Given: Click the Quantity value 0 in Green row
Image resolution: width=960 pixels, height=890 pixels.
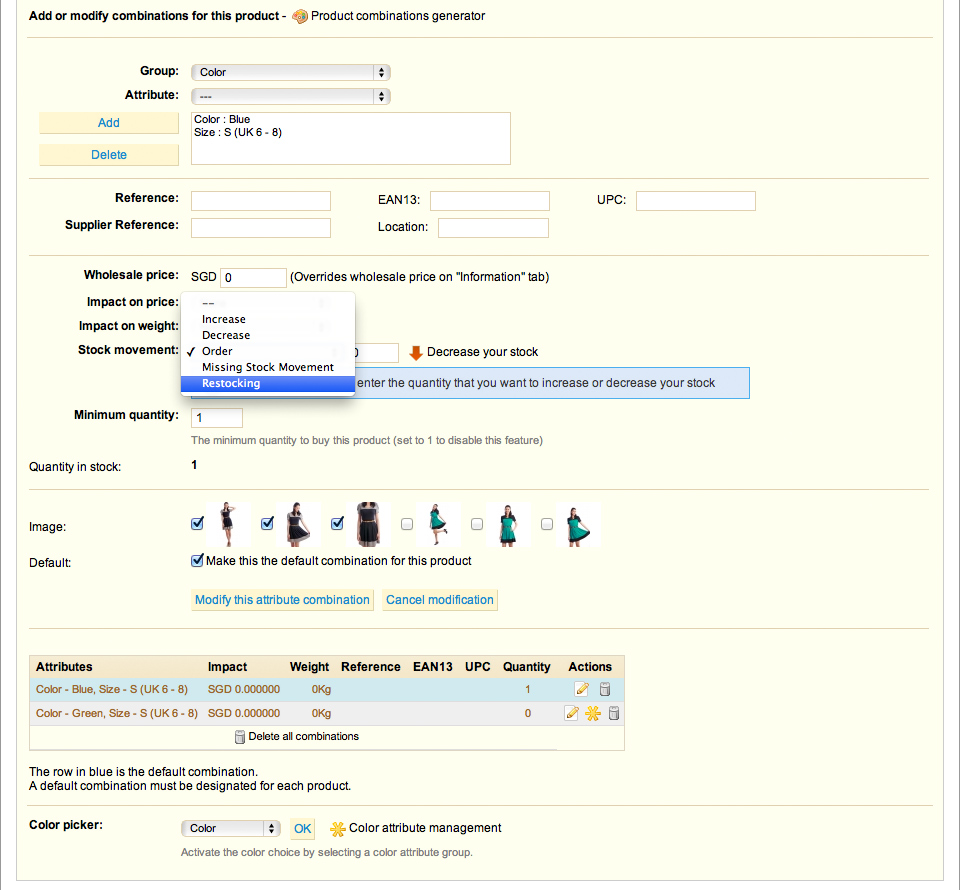Looking at the screenshot, I should point(527,713).
